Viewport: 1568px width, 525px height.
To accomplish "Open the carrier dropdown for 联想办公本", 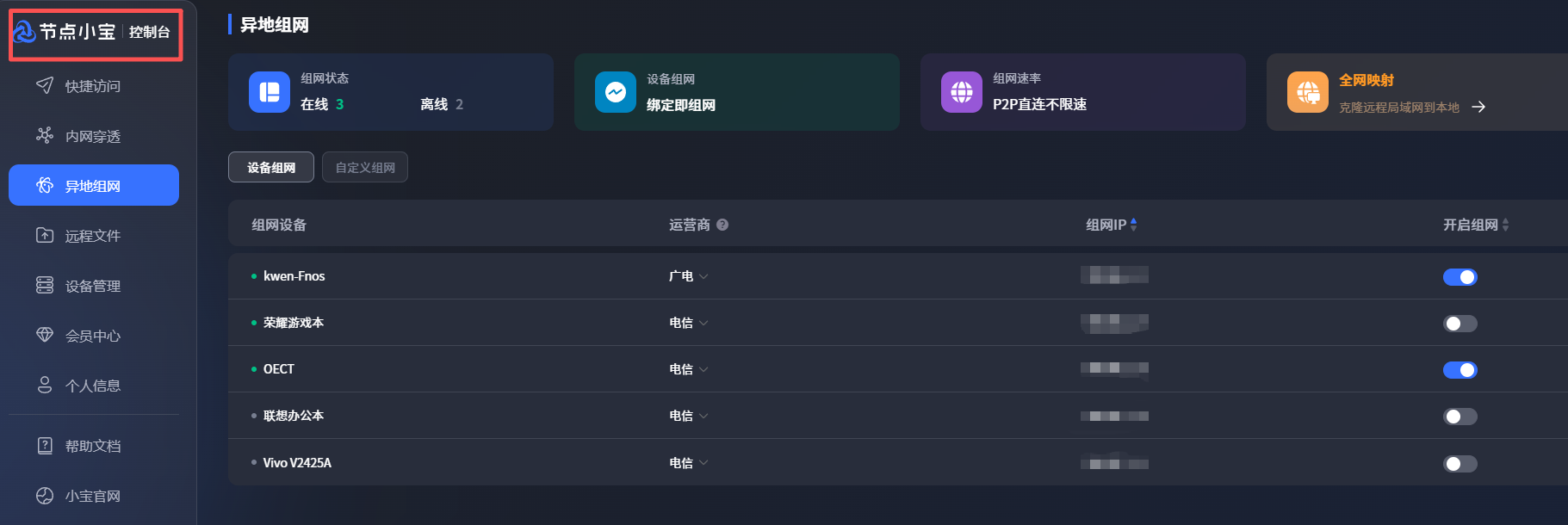I will click(703, 416).
